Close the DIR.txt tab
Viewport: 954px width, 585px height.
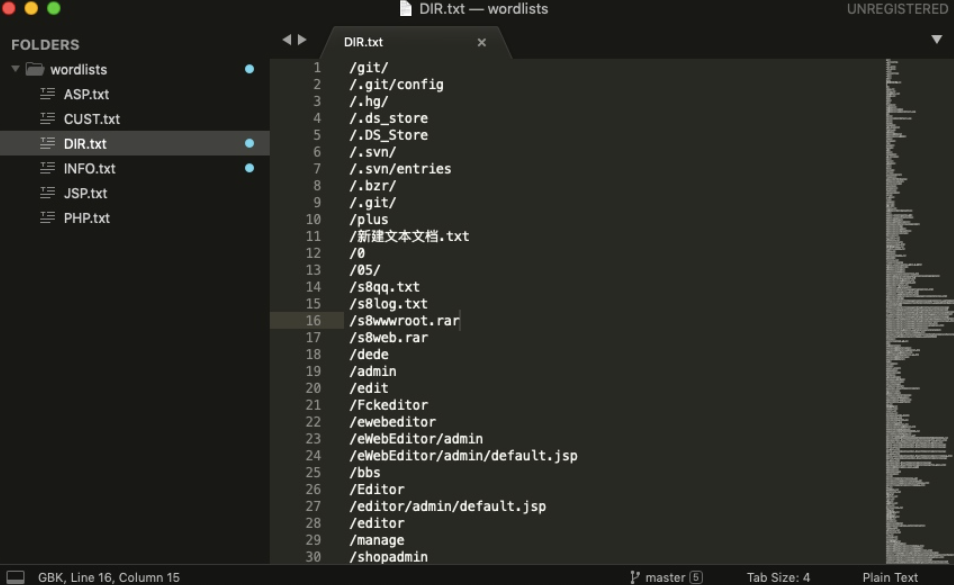click(481, 42)
